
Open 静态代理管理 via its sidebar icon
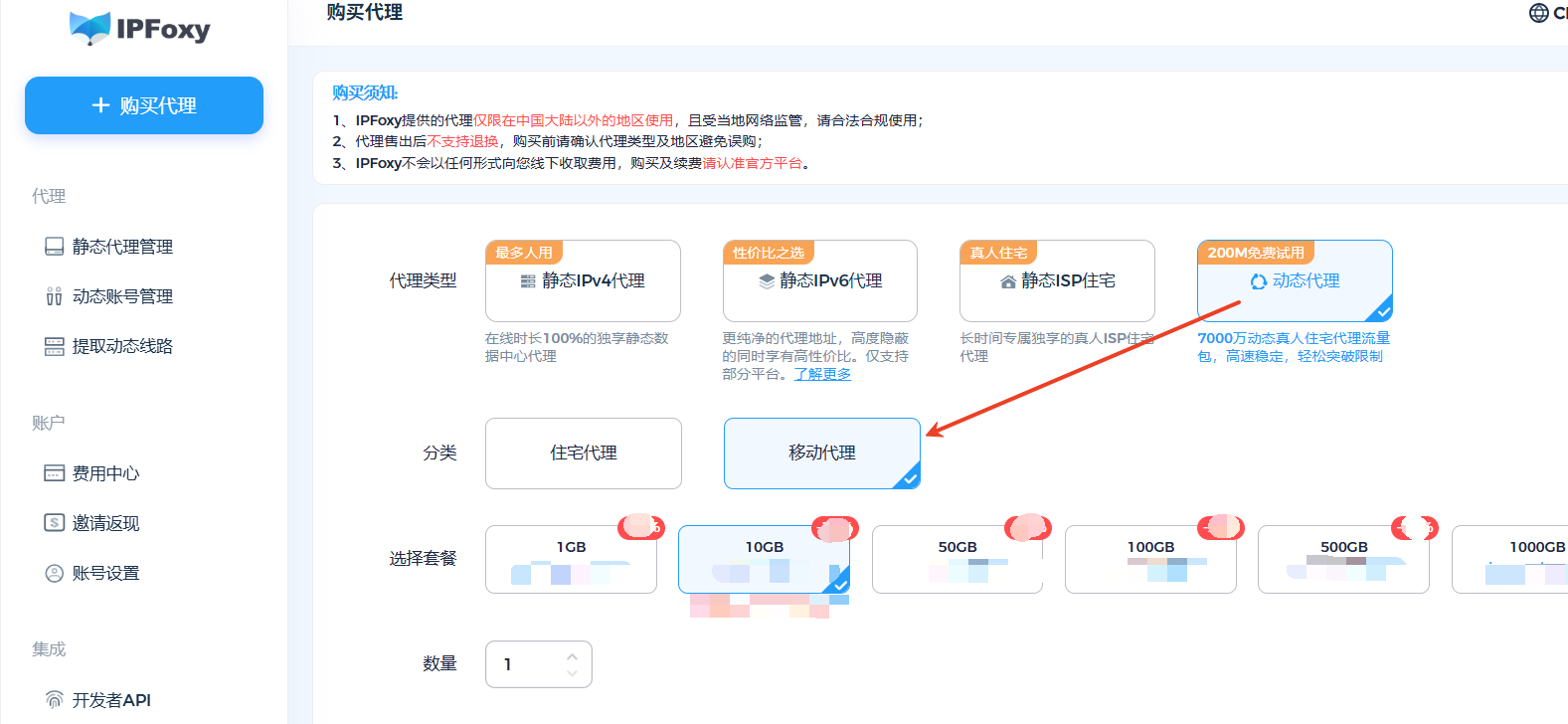(54, 247)
